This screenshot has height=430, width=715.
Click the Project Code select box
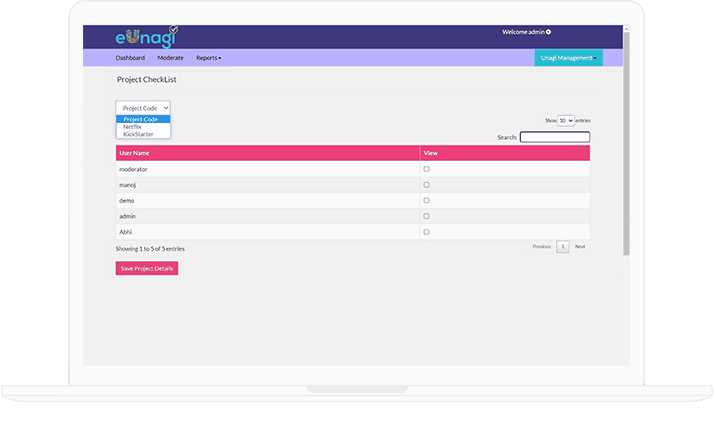click(x=143, y=107)
